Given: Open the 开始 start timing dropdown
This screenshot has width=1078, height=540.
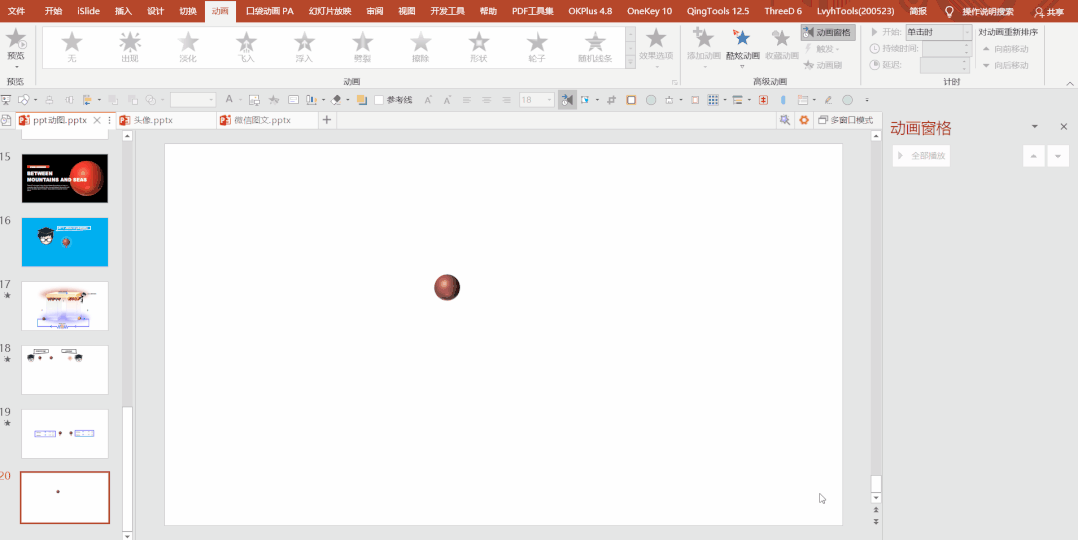Looking at the screenshot, I should tap(967, 32).
